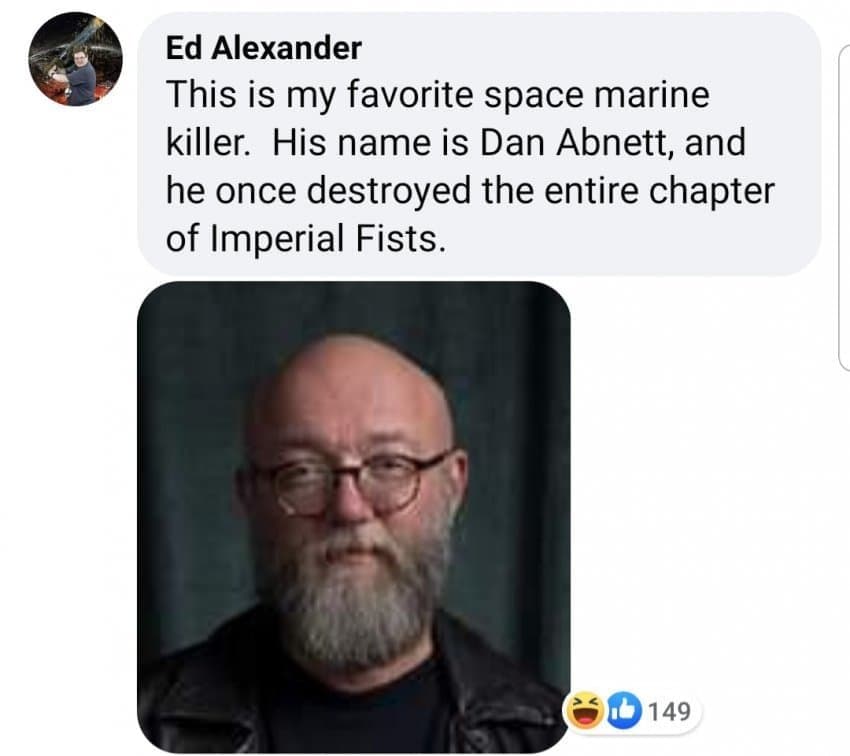Select the comment bubble about space marine killer
The width and height of the screenshot is (850, 756).
(x=479, y=144)
